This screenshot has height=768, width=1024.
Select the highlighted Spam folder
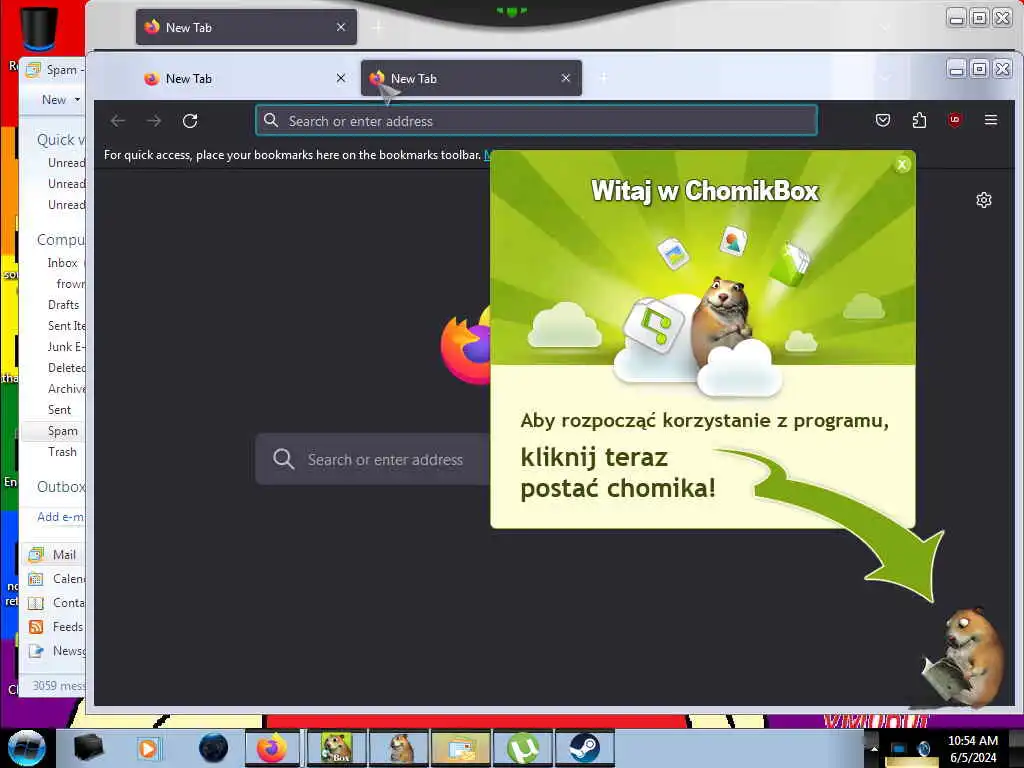coord(63,430)
